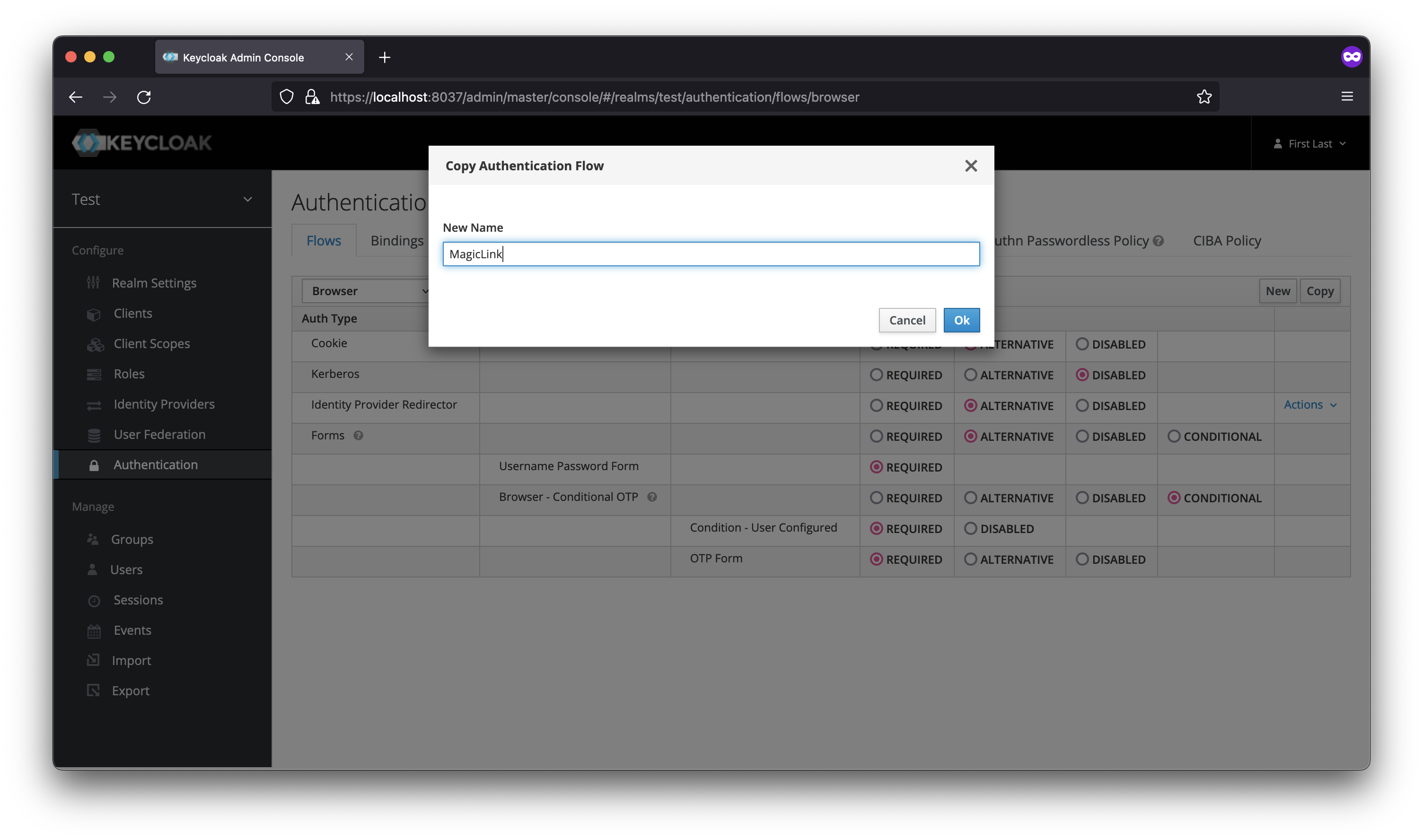Confirm the copy with Ok button
The image size is (1423, 840).
pyautogui.click(x=961, y=320)
